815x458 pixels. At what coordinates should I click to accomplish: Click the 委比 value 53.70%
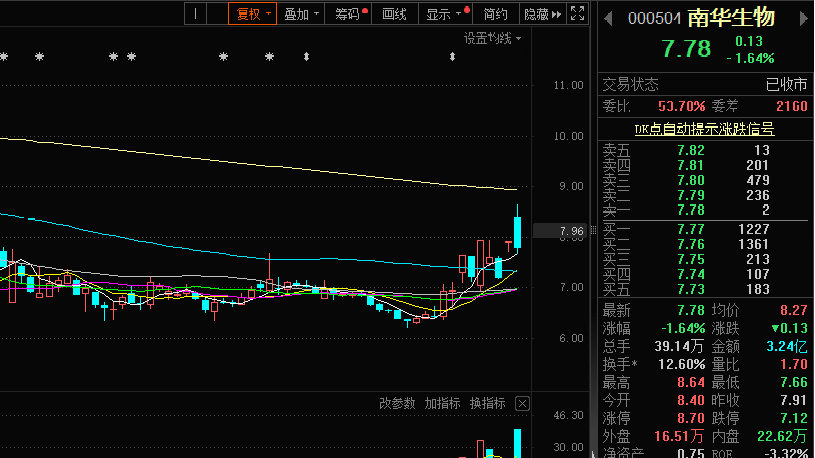coord(681,107)
